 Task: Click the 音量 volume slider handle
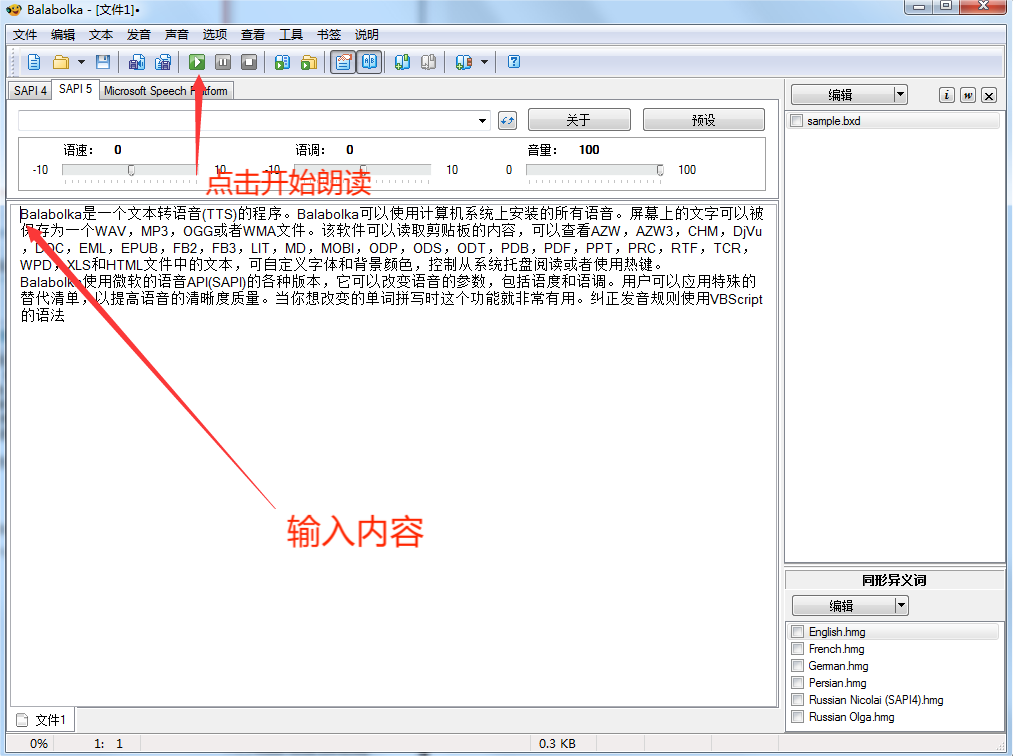pos(660,170)
